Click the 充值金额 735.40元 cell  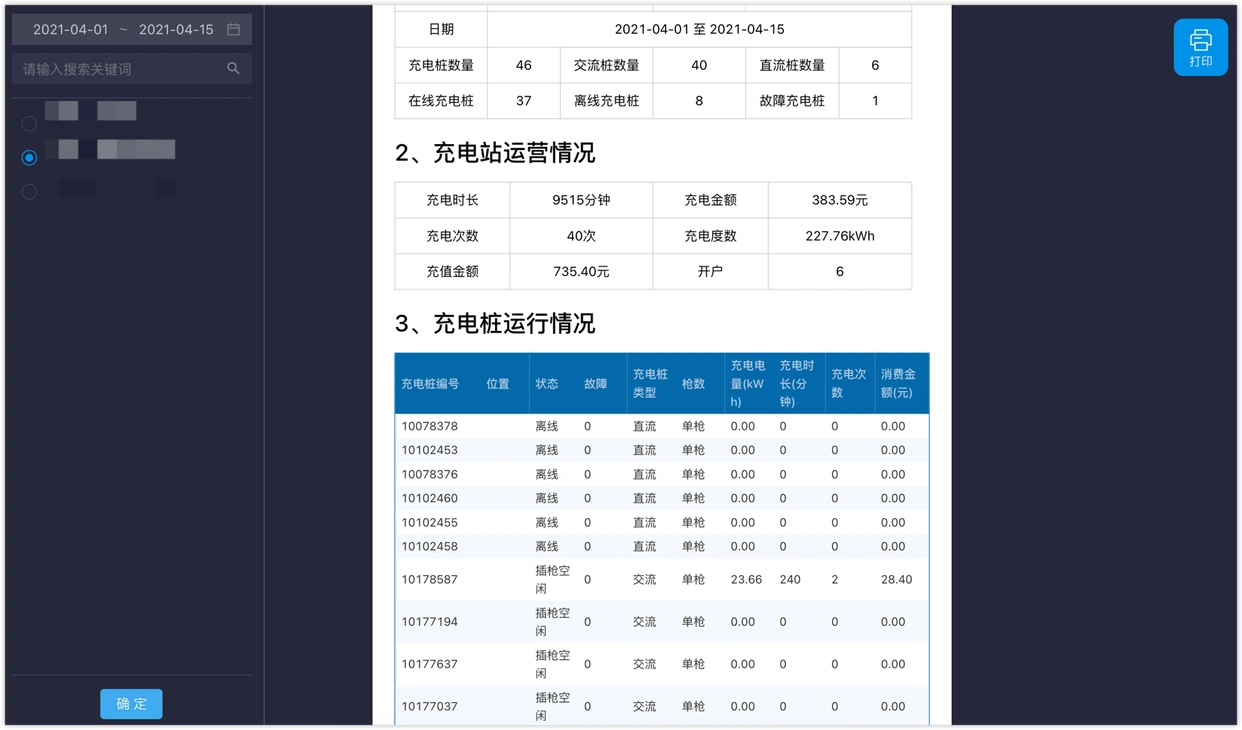click(x=580, y=271)
